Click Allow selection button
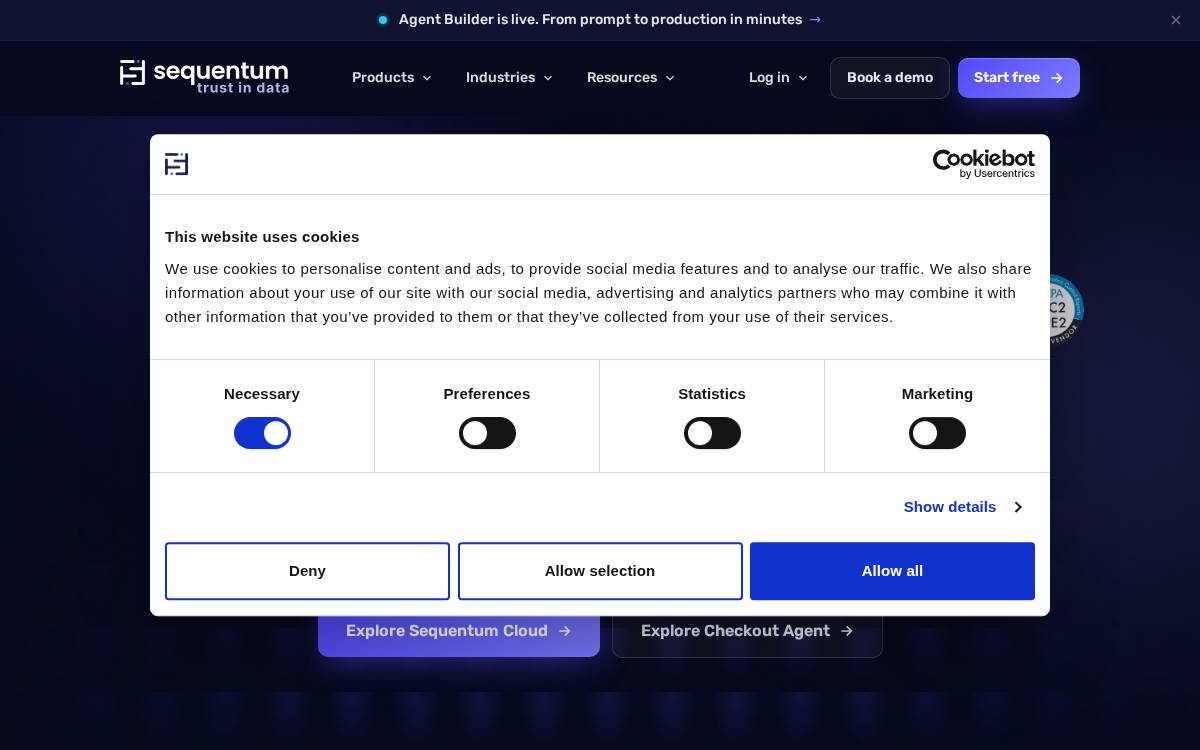This screenshot has height=750, width=1200. coord(600,571)
